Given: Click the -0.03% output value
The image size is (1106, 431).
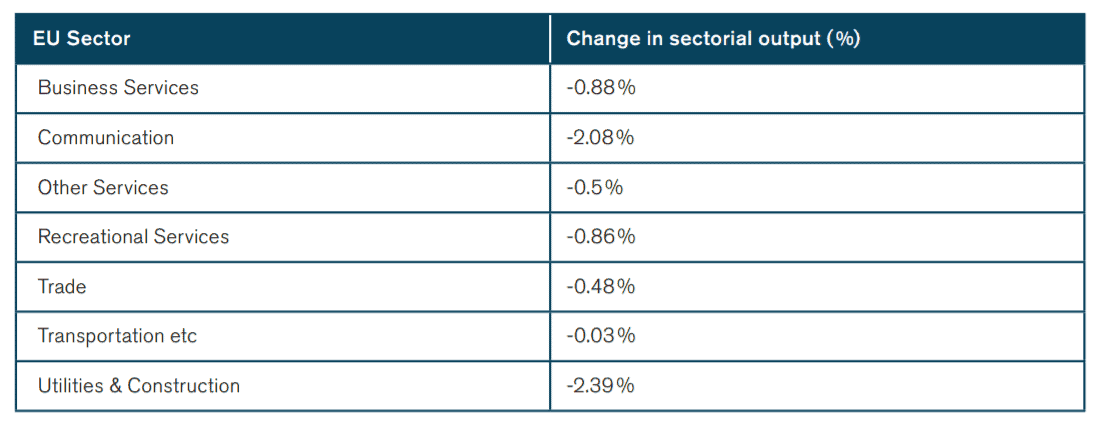Looking at the screenshot, I should tap(601, 336).
